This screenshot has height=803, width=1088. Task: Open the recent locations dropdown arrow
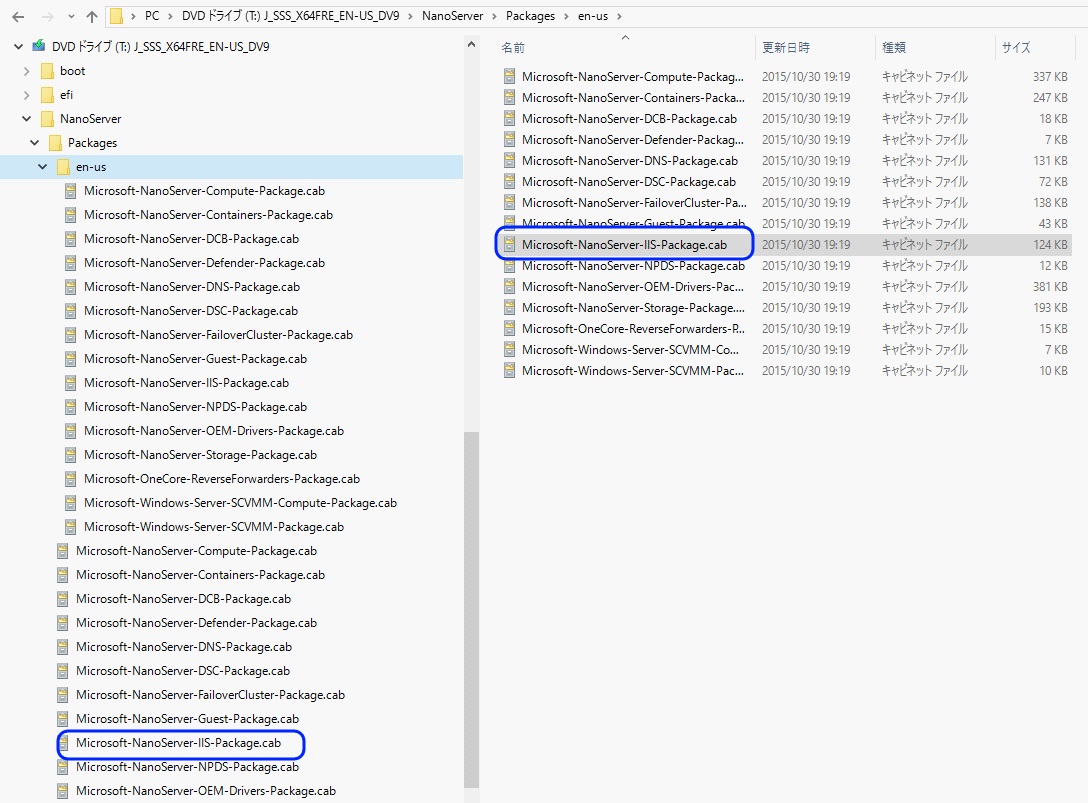(71, 16)
